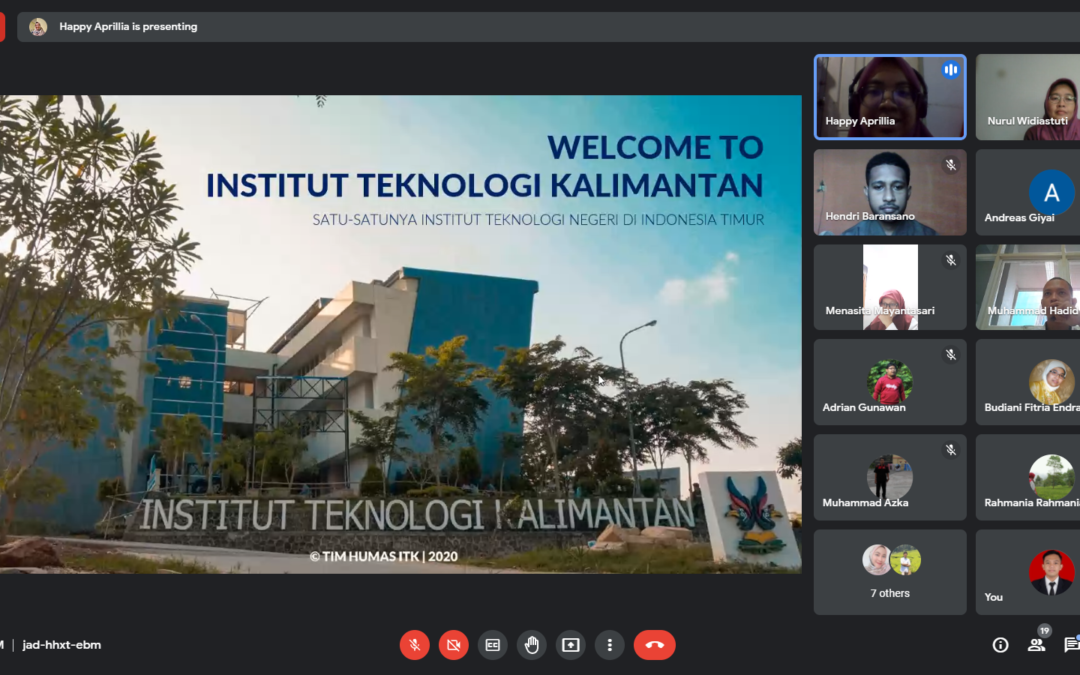
Task: Click presenter avatar in top banner
Action: pyautogui.click(x=38, y=26)
